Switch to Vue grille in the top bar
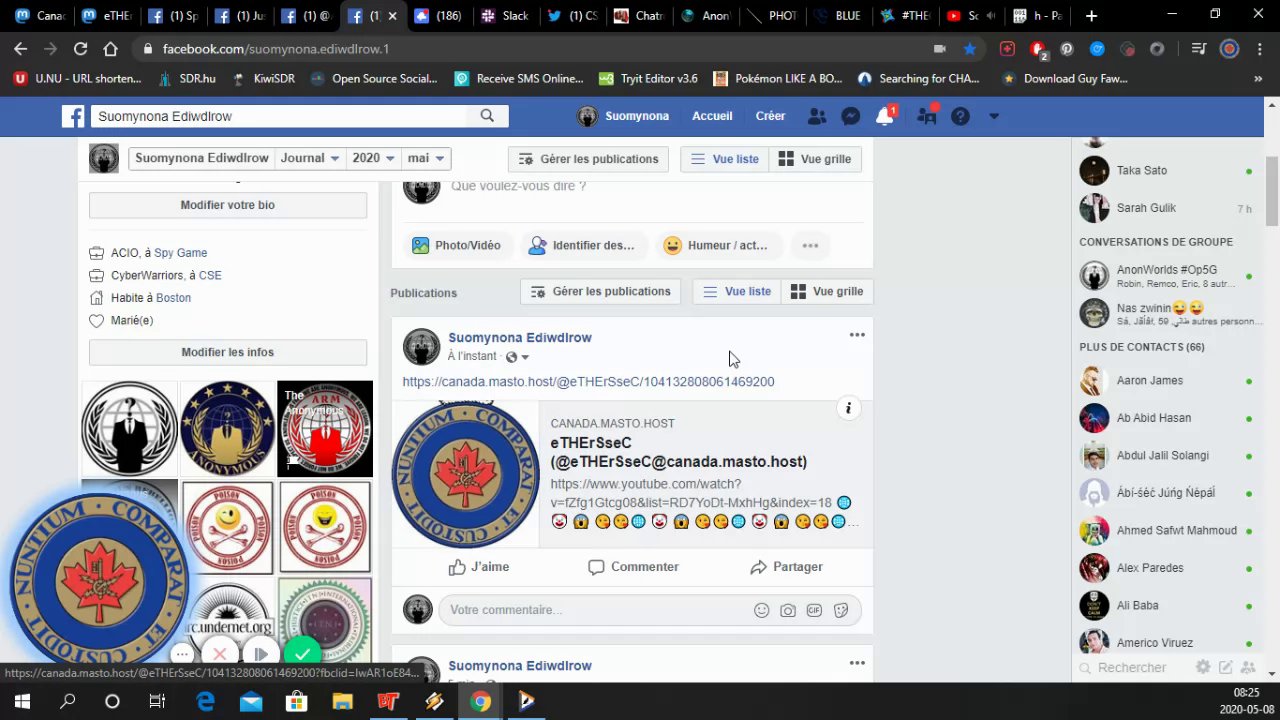1280x720 pixels. pos(815,159)
